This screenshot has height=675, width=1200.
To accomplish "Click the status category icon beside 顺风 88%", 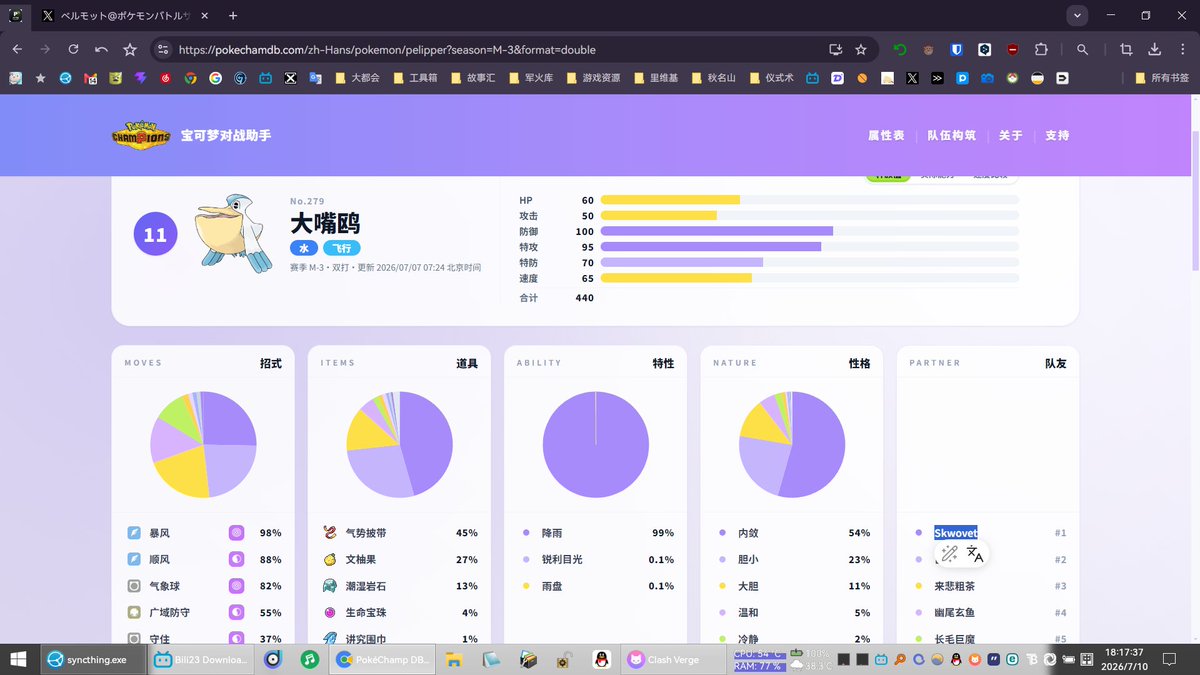I will click(x=237, y=559).
